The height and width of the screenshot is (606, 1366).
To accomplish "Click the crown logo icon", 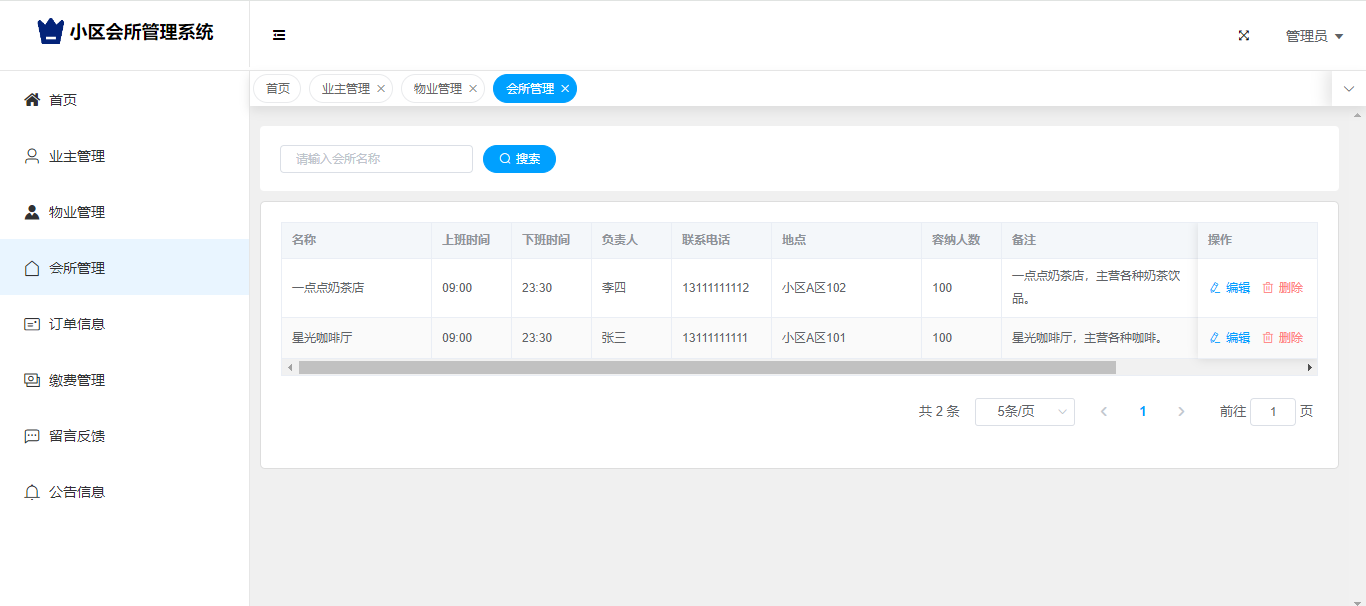I will tap(50, 32).
